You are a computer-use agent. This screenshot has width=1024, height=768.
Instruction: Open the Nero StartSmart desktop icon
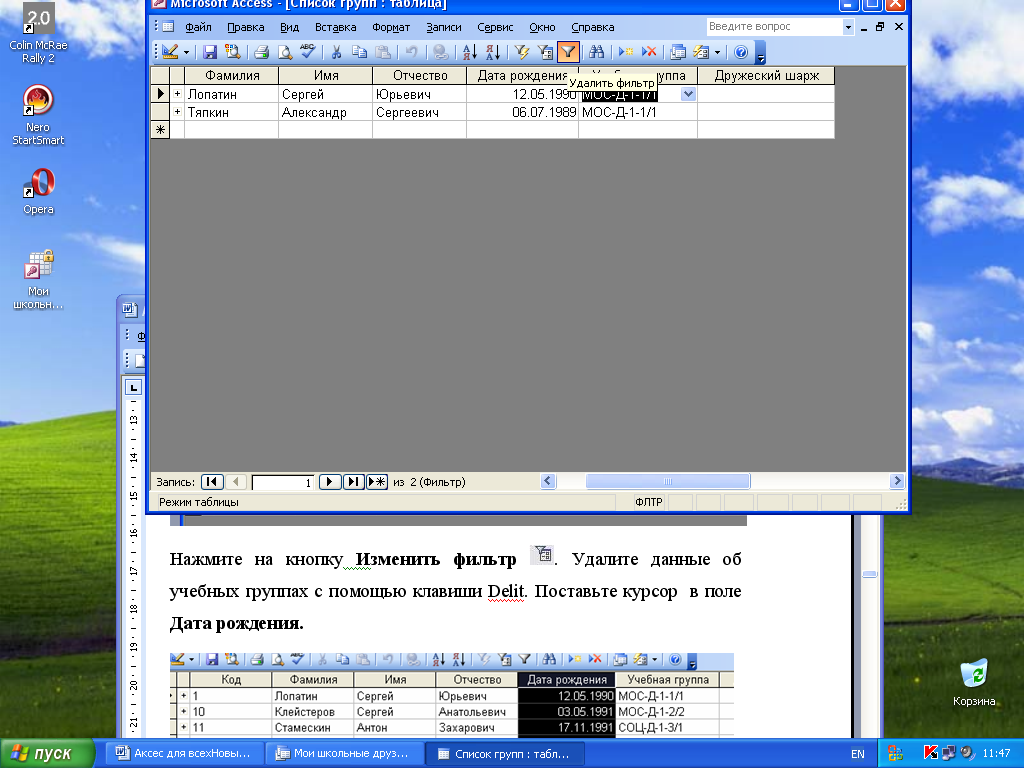[x=38, y=115]
